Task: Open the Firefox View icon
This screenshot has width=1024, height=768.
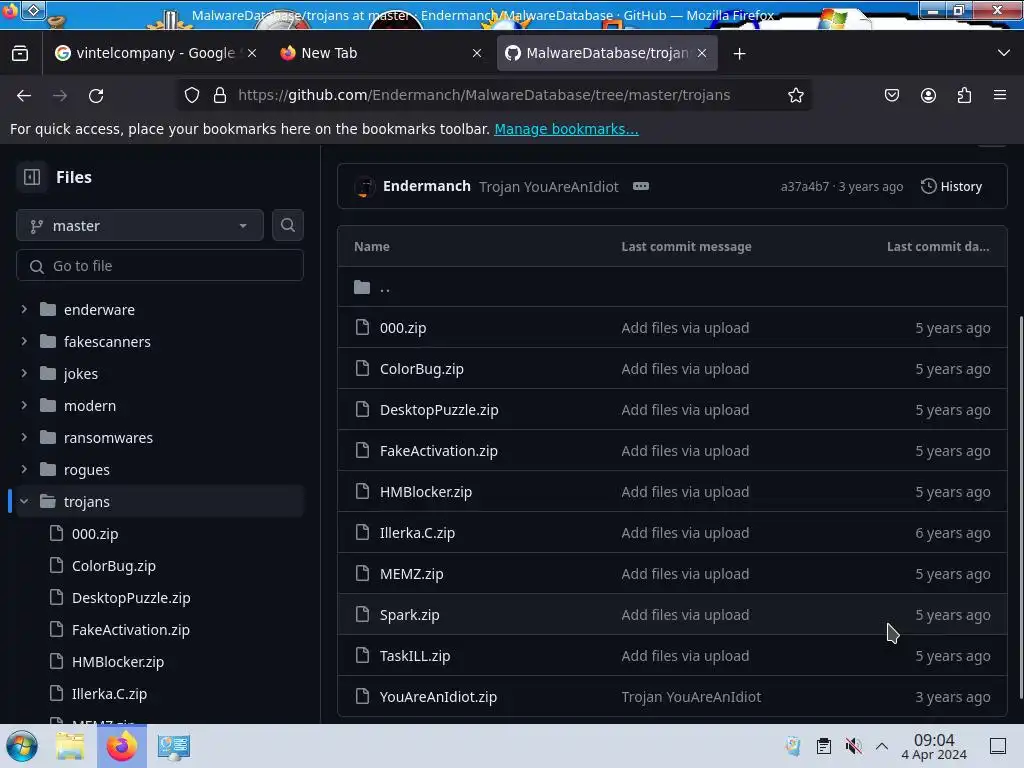Action: [20, 53]
